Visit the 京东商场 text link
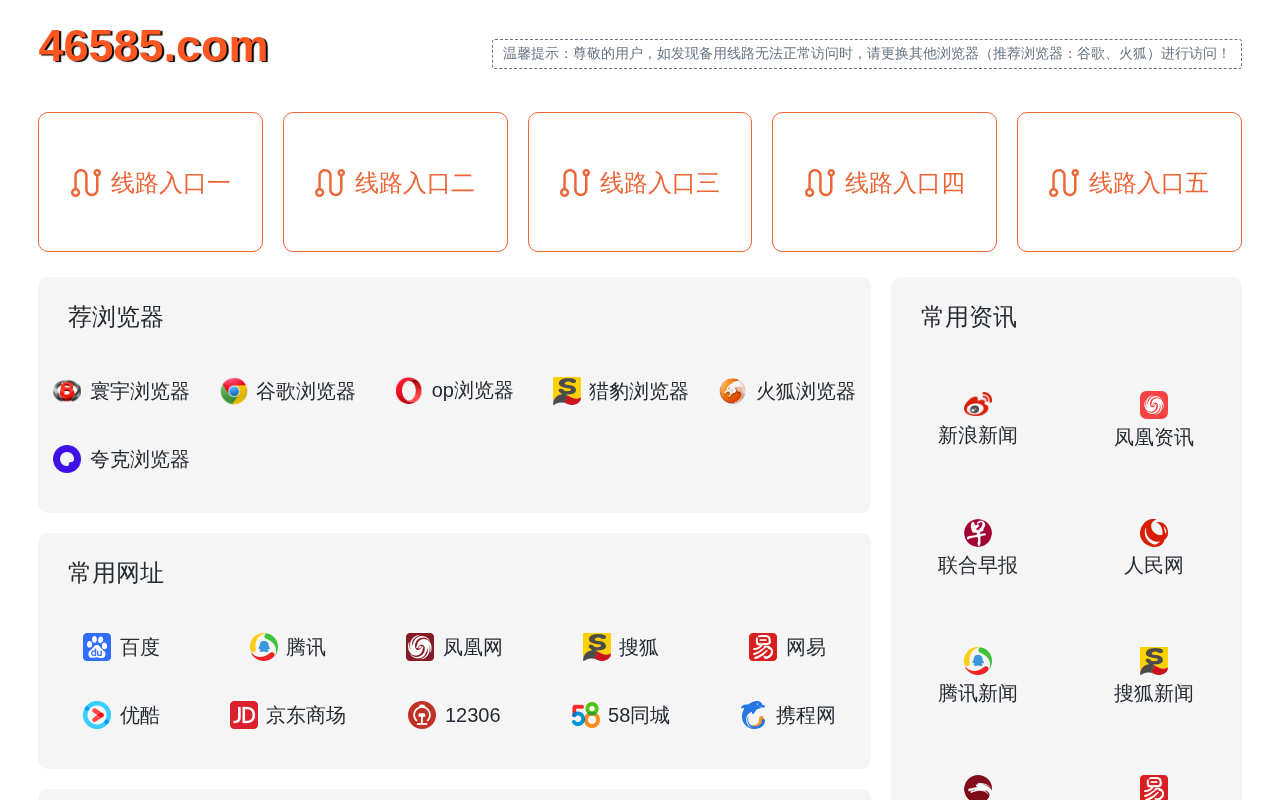This screenshot has width=1280, height=800. [x=306, y=715]
